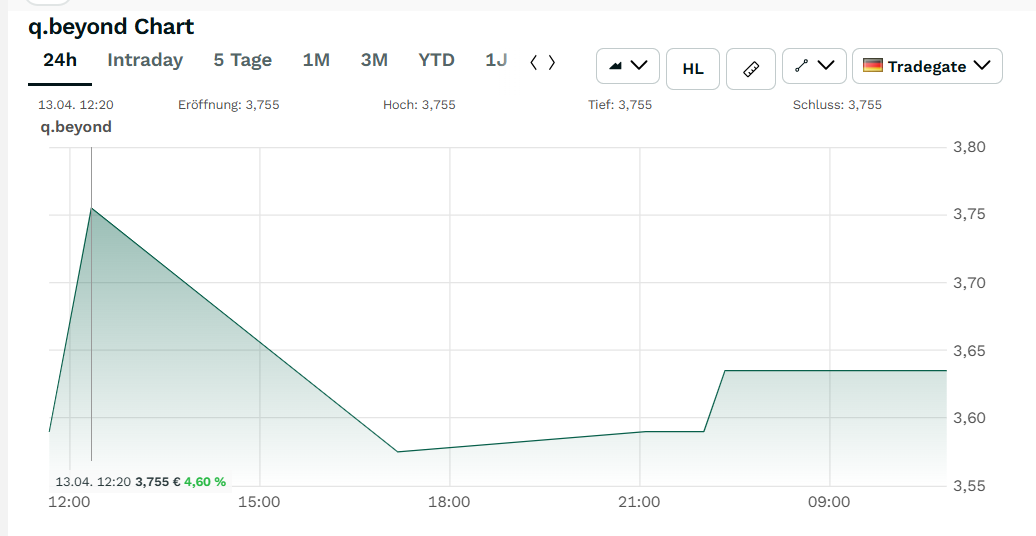Open the line drawing tool dropdown
The width and height of the screenshot is (1036, 536).
coord(814,67)
